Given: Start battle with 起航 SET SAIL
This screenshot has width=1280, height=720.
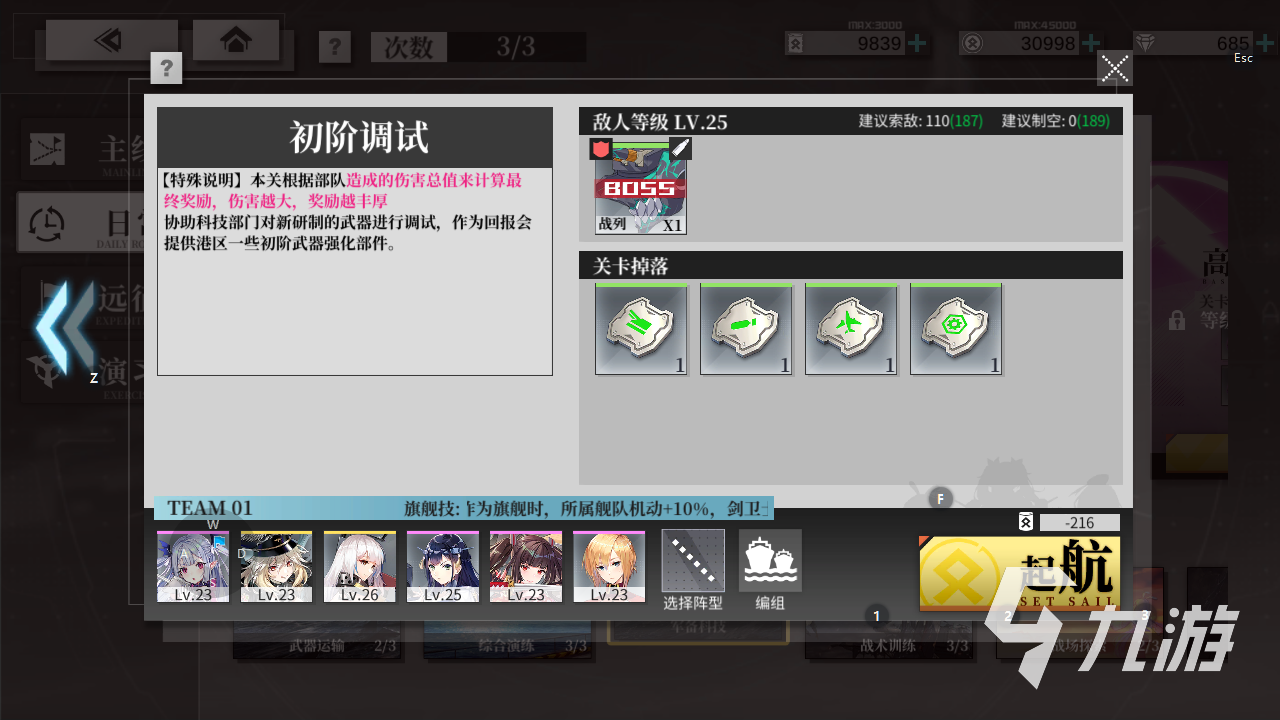Looking at the screenshot, I should [1020, 573].
